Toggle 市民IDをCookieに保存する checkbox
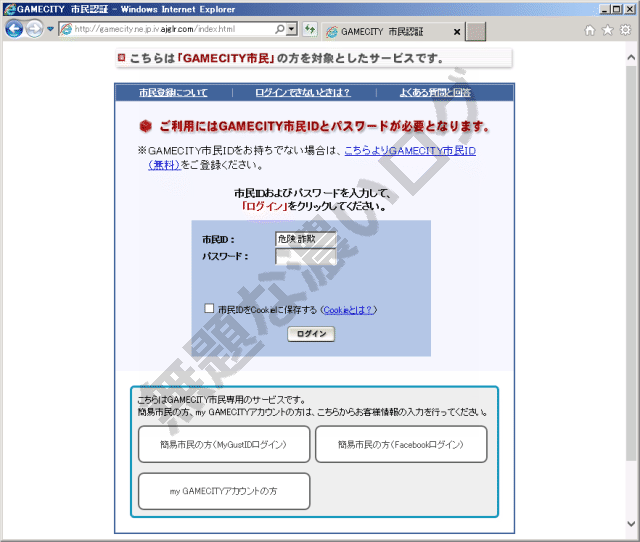Screen dimensions: 640x542 [209, 308]
